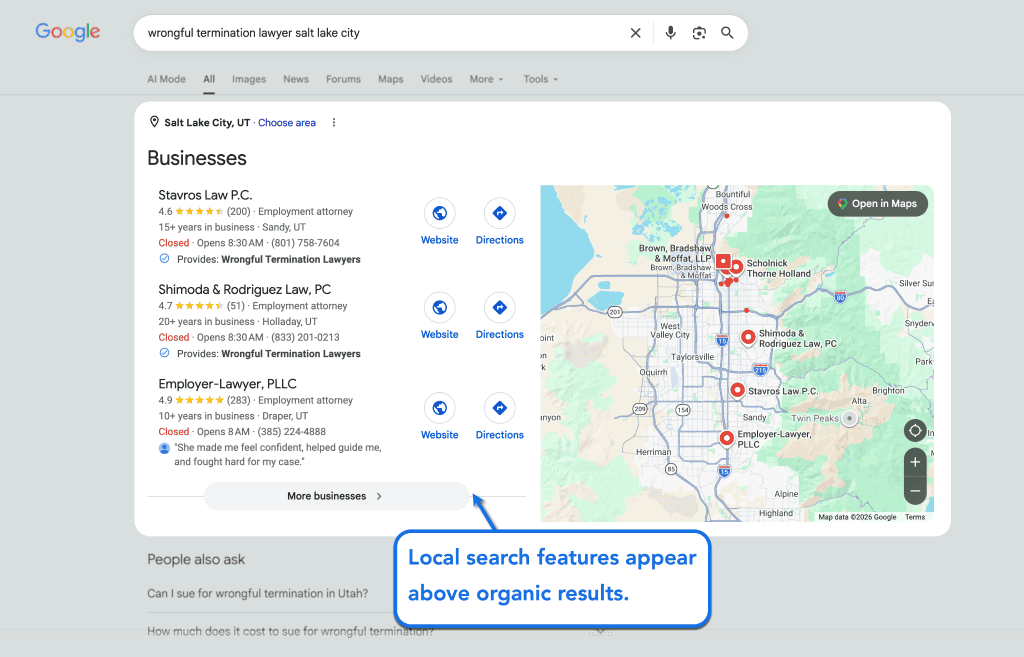Open the Images tab
This screenshot has width=1024, height=657.
[249, 79]
